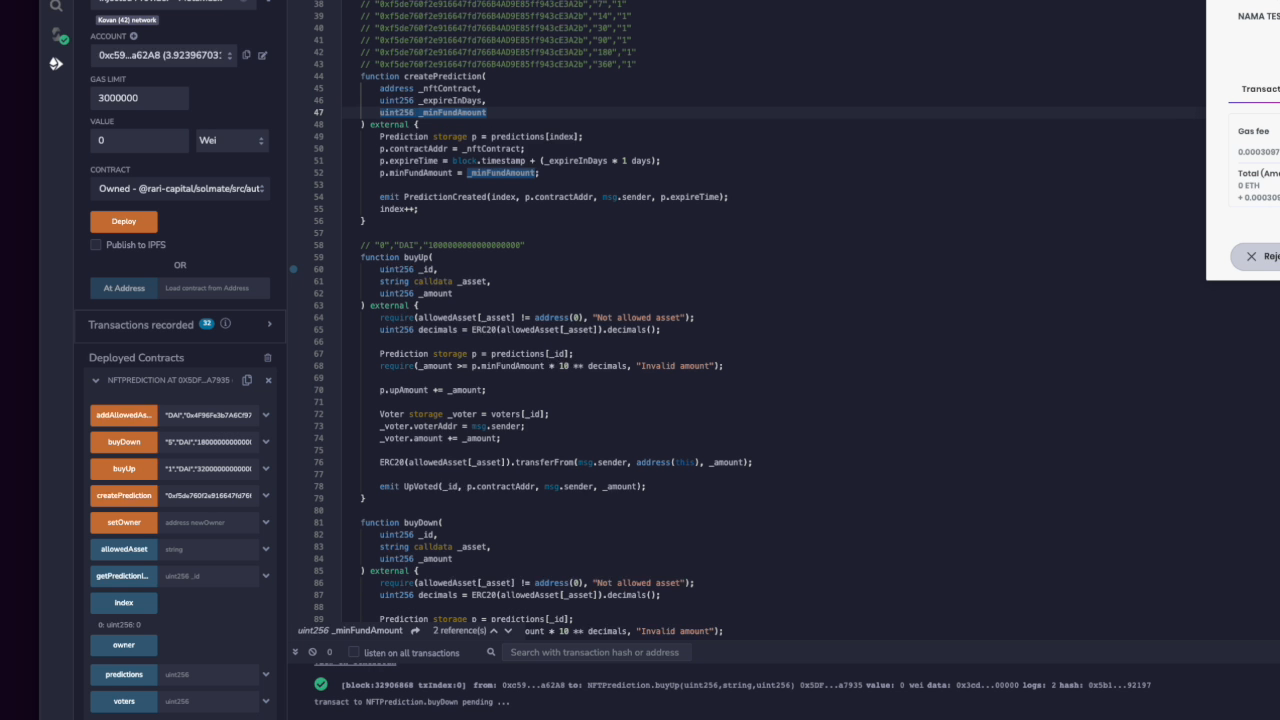Viewport: 1280px width, 720px height.
Task: Call the createPrediction function button
Action: click(124, 496)
